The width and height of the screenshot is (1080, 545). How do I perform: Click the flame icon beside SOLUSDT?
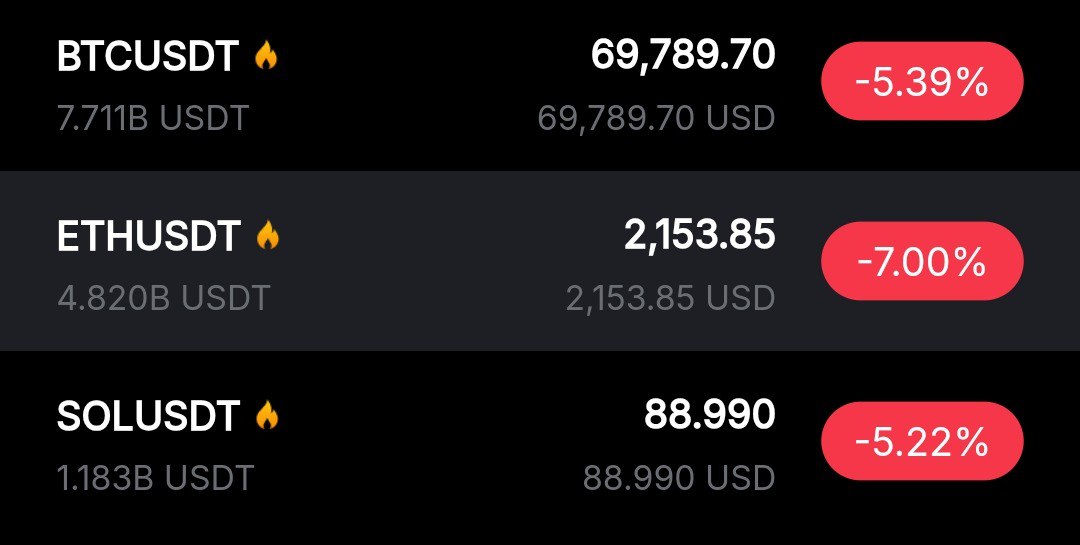[266, 416]
